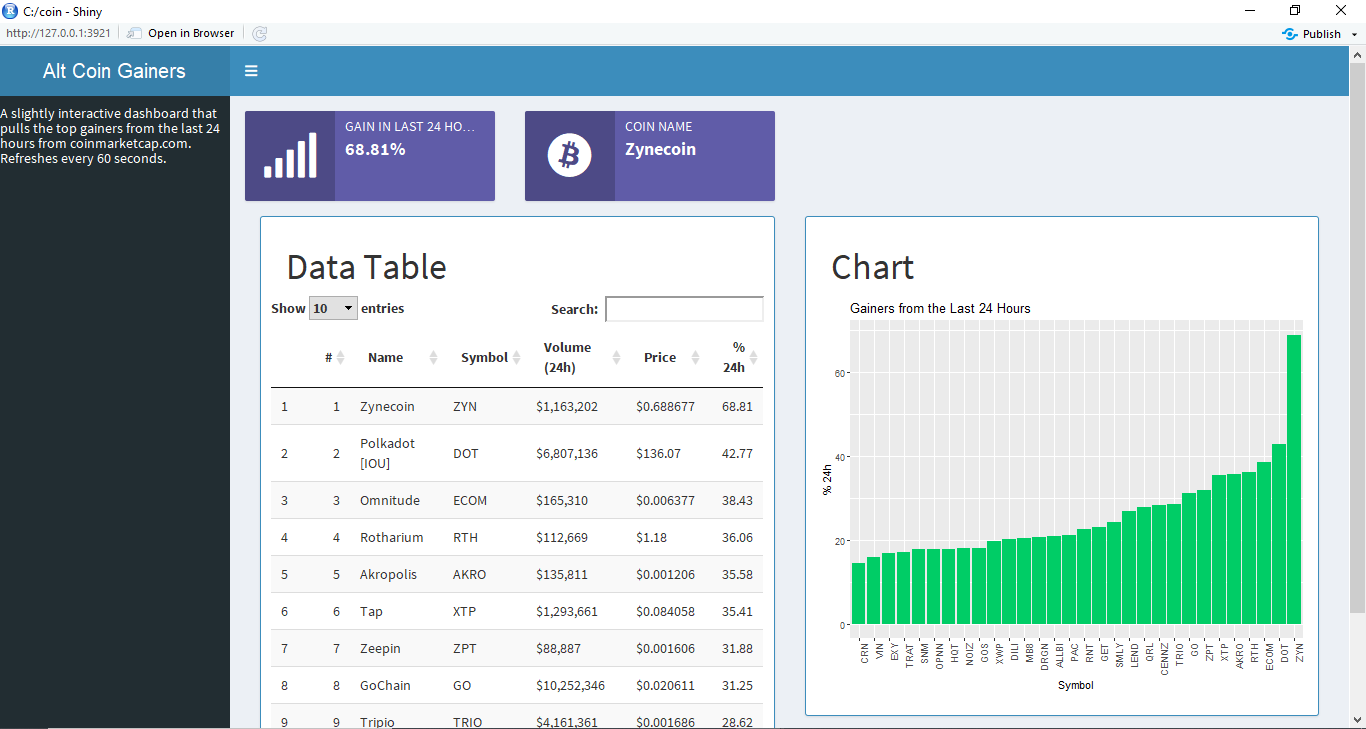Viewport: 1366px width, 729px height.
Task: Click the Data Table heading
Action: click(366, 267)
